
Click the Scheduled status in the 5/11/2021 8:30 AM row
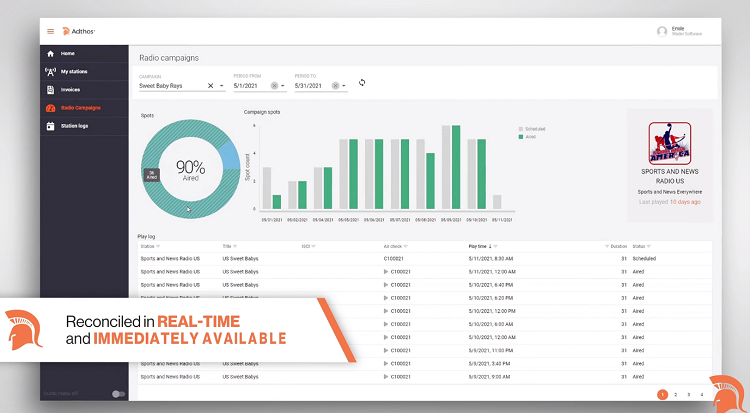point(644,258)
